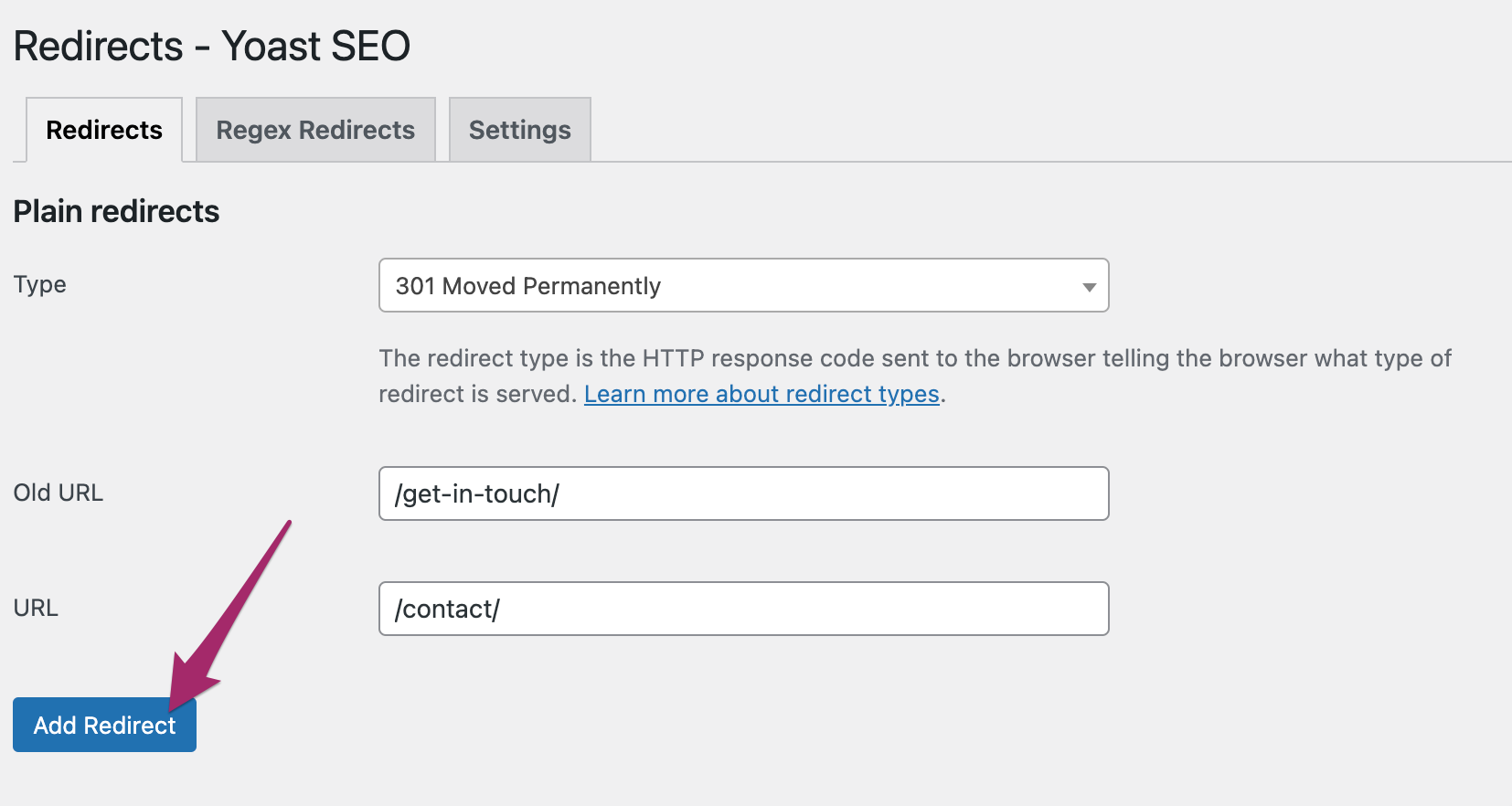Image resolution: width=1512 pixels, height=806 pixels.
Task: Click the redirect type description's first line
Action: (x=914, y=358)
